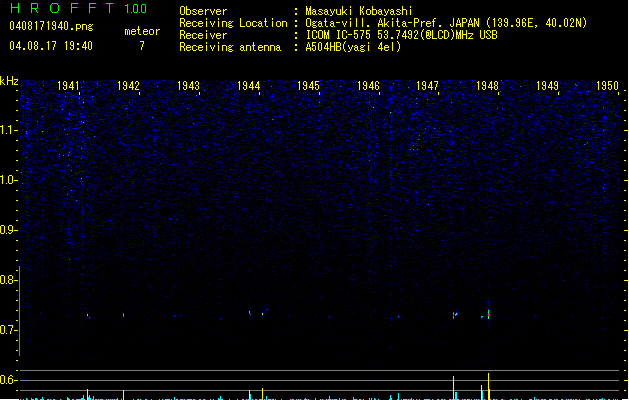Screen dimensions: 629x400
Task: Click the kHz axis unit label
Action: click(x=9, y=81)
